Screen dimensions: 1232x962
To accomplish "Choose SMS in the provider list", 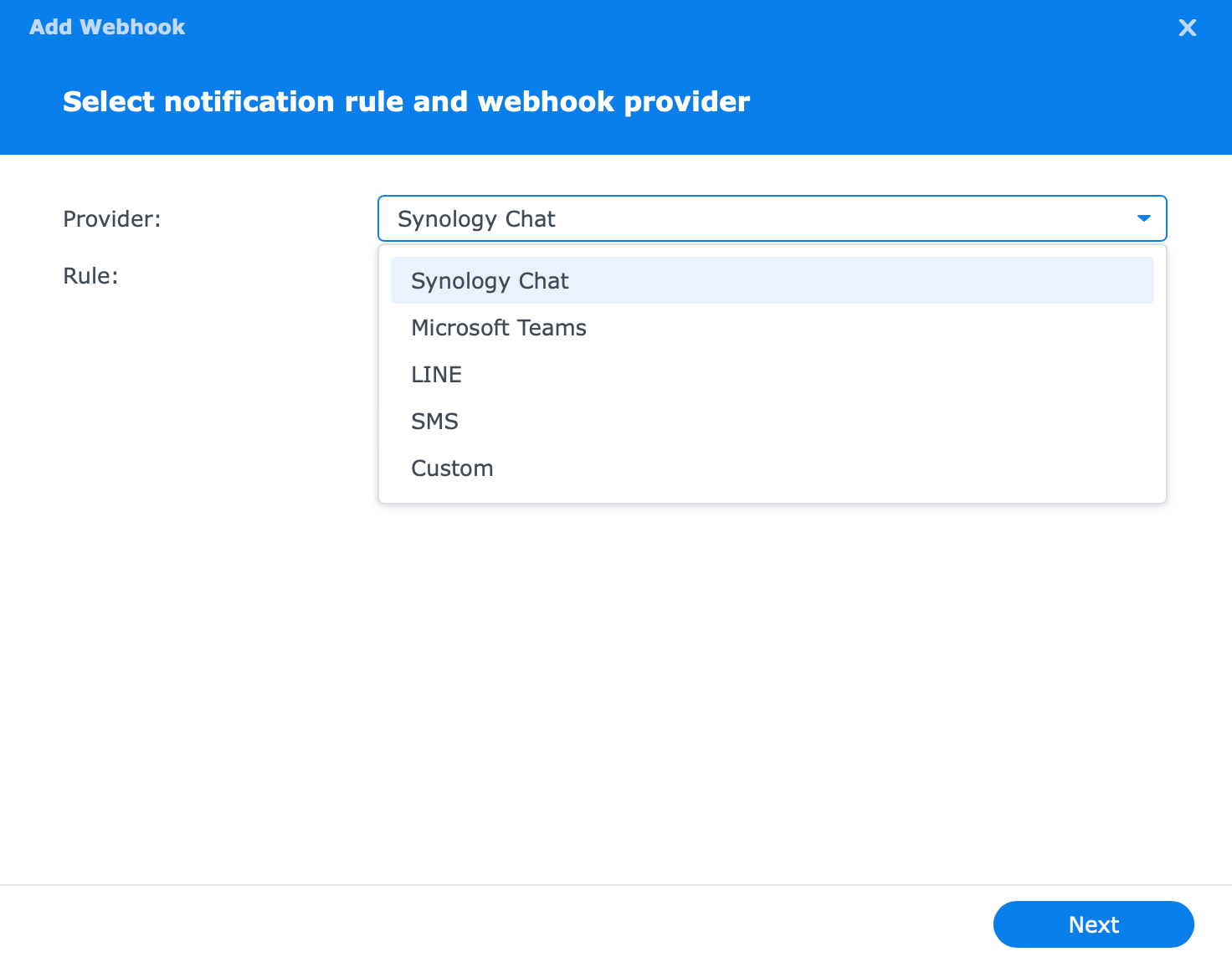I will 772,421.
